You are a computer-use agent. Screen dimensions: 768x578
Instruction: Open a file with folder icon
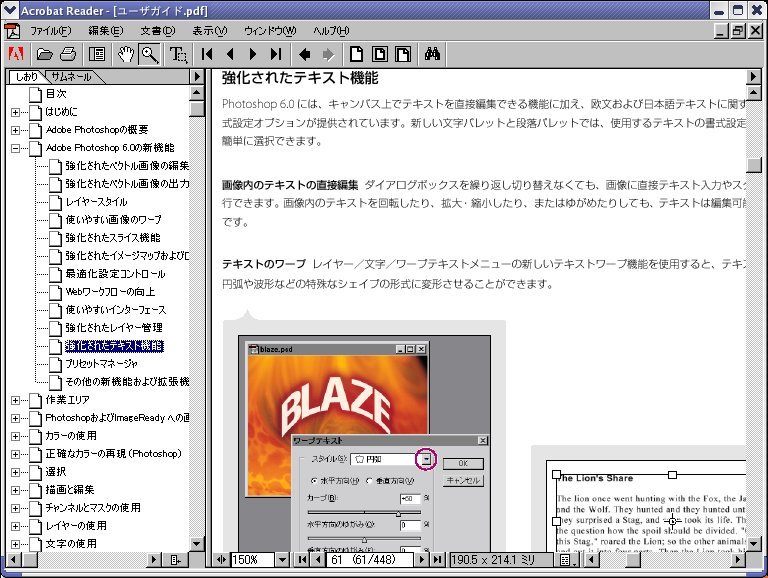(45, 54)
